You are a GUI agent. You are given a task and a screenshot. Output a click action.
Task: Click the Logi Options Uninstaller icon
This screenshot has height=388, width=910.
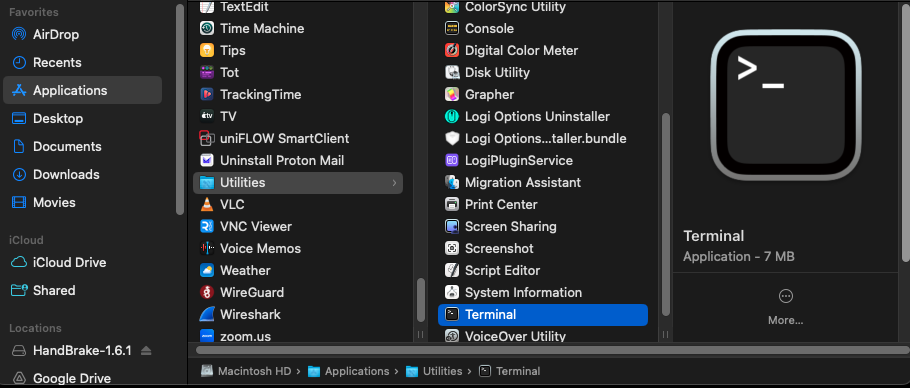[452, 116]
